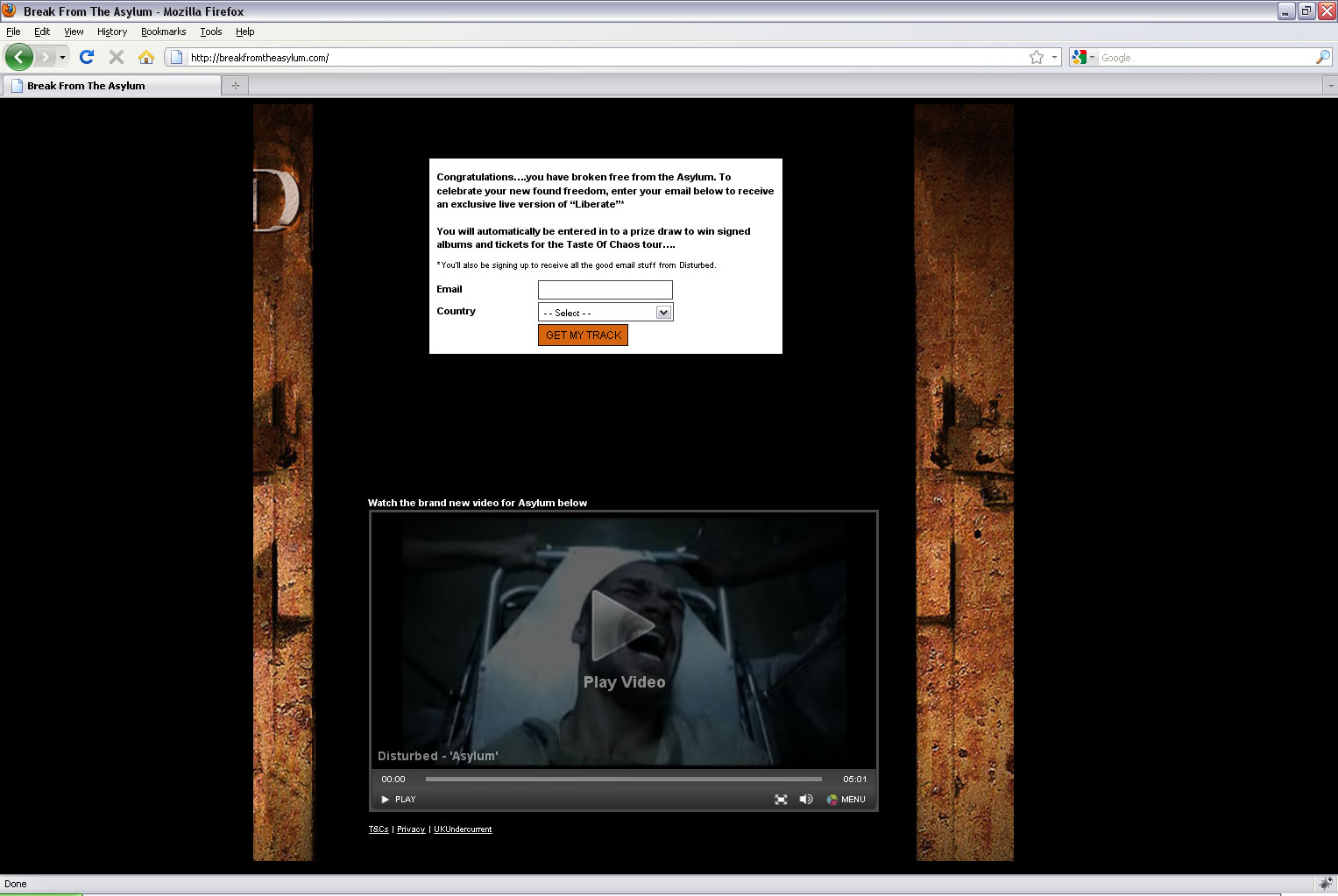Click the search magnifier icon

point(1323,58)
